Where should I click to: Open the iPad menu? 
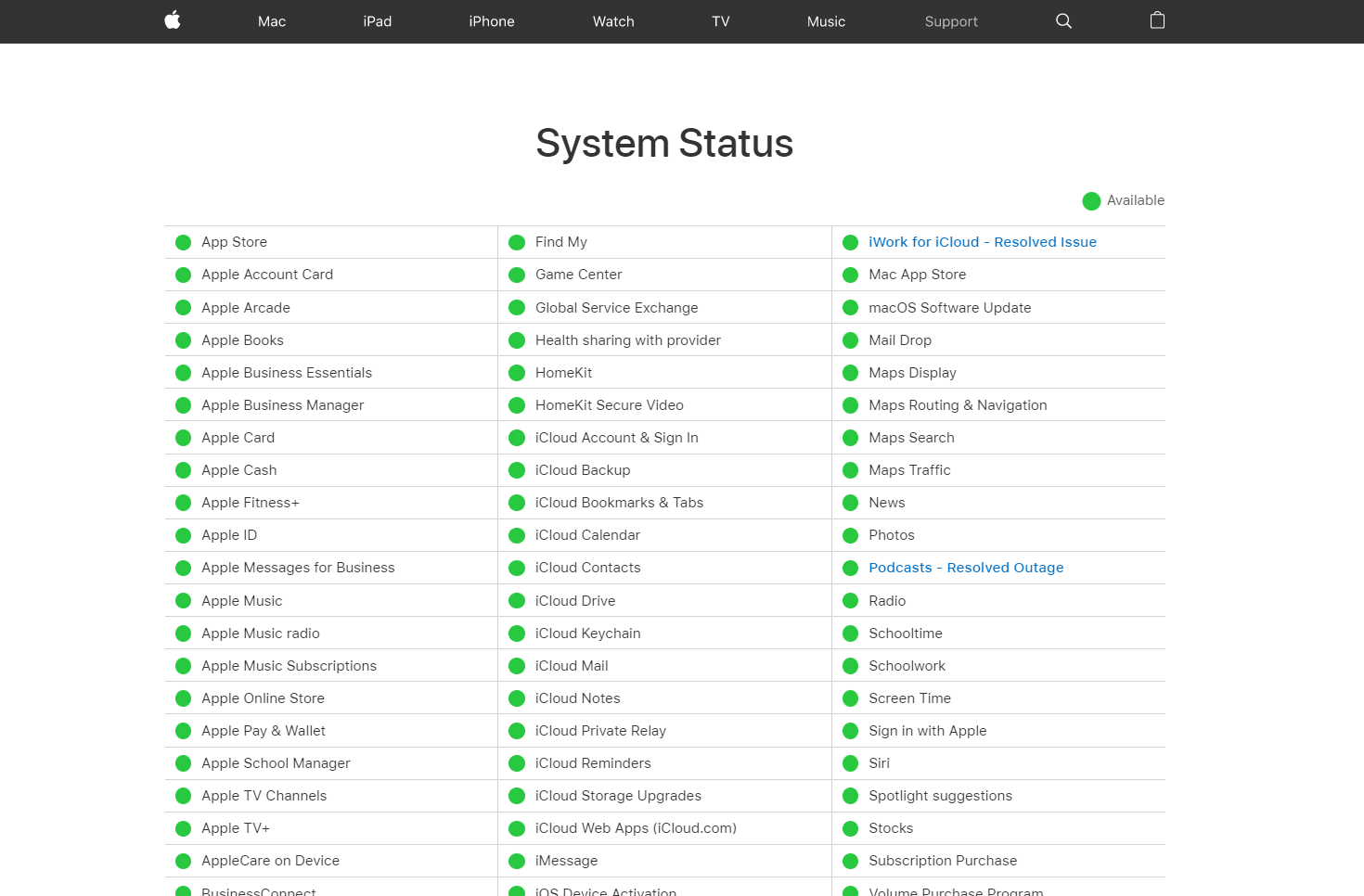click(x=378, y=21)
